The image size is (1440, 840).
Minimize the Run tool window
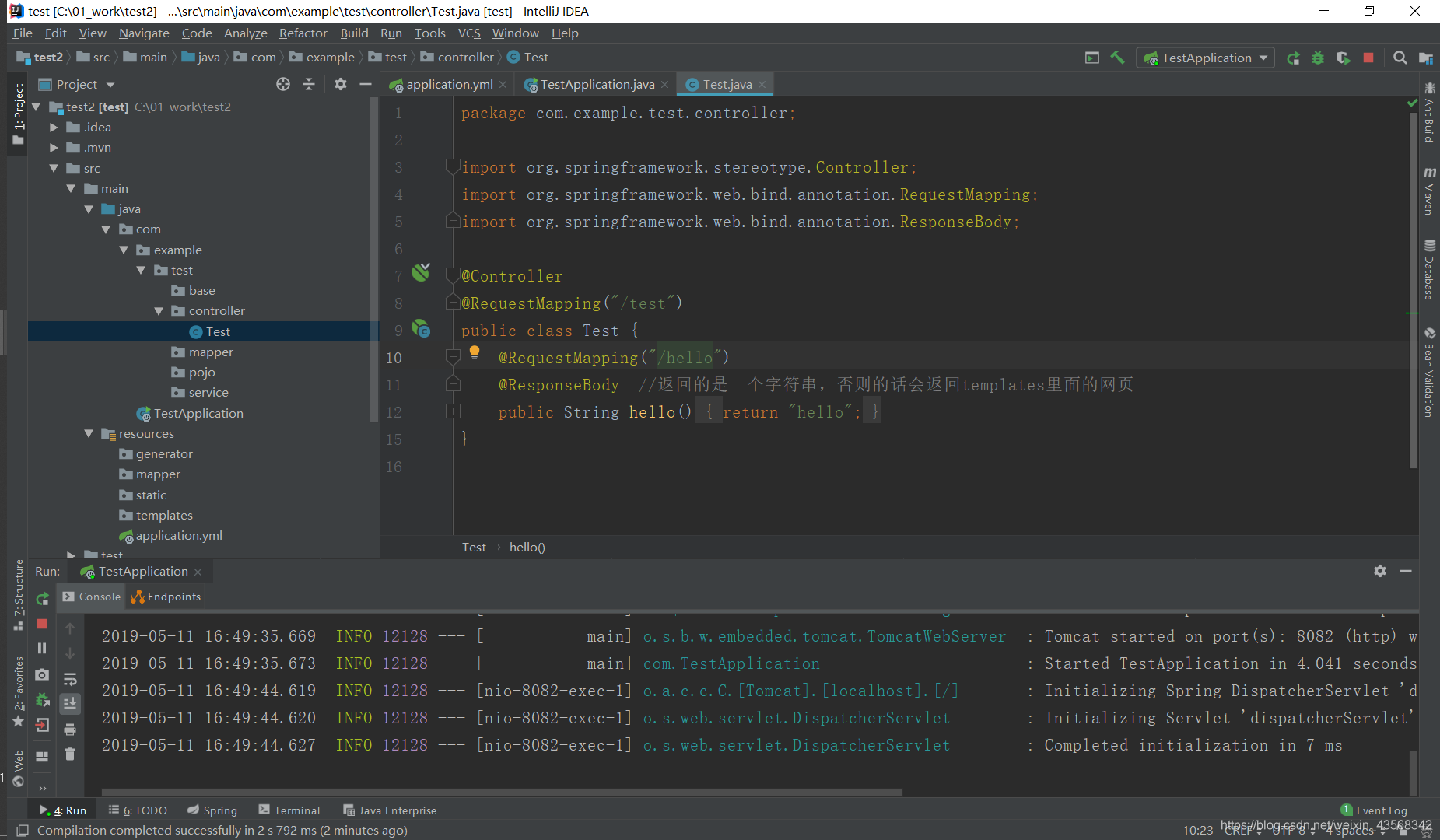[x=1406, y=571]
